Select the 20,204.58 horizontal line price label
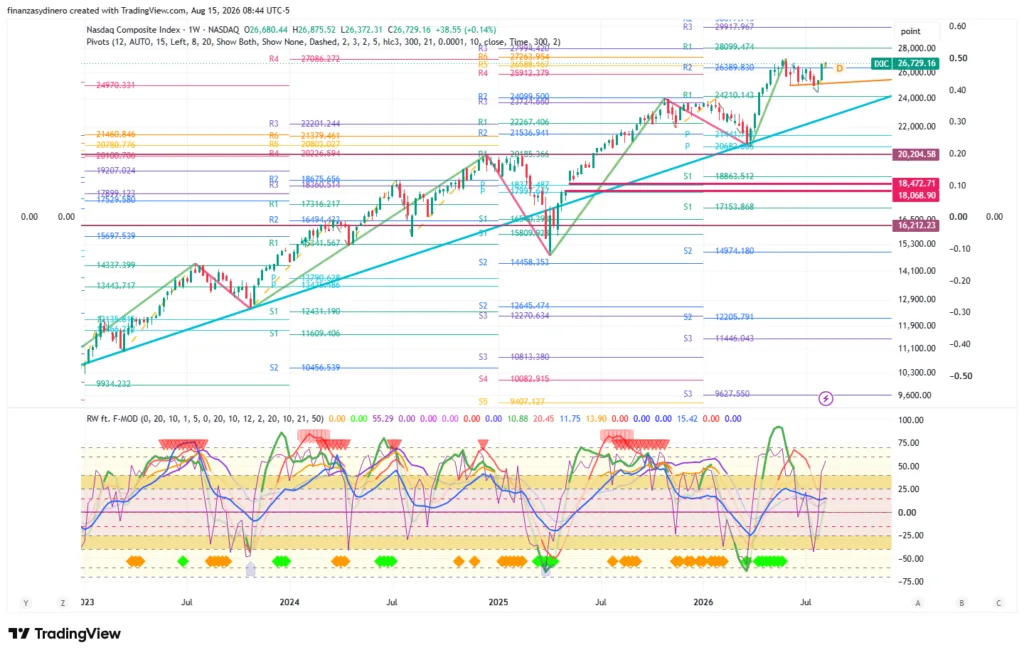Image resolution: width=1024 pixels, height=655 pixels. (x=916, y=155)
